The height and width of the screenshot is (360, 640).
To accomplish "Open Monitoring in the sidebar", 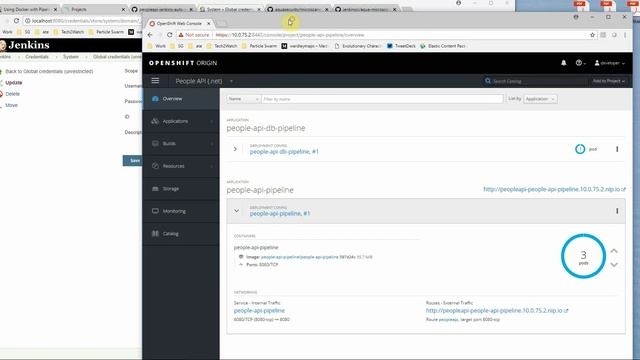I will tap(181, 211).
